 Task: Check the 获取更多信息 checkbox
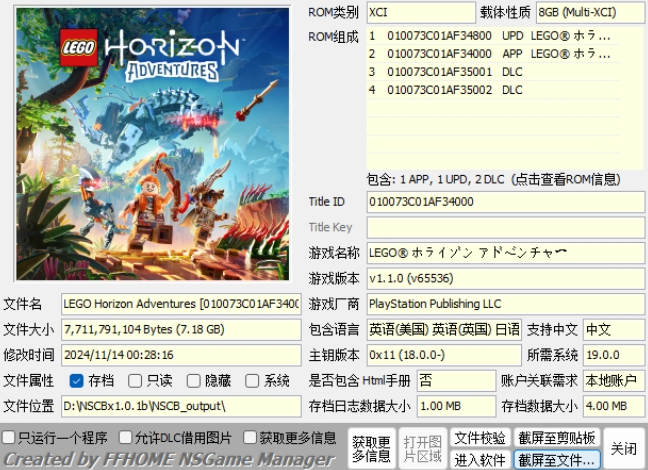(250, 438)
